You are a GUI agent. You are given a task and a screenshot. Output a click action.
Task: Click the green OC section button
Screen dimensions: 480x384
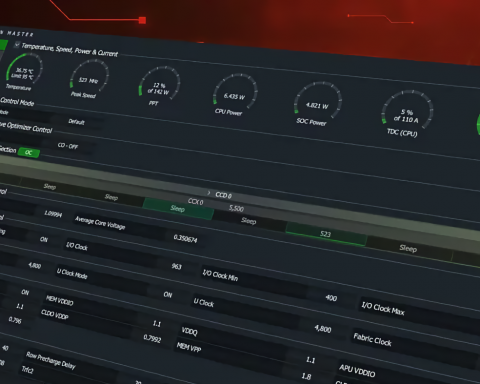pyautogui.click(x=29, y=153)
